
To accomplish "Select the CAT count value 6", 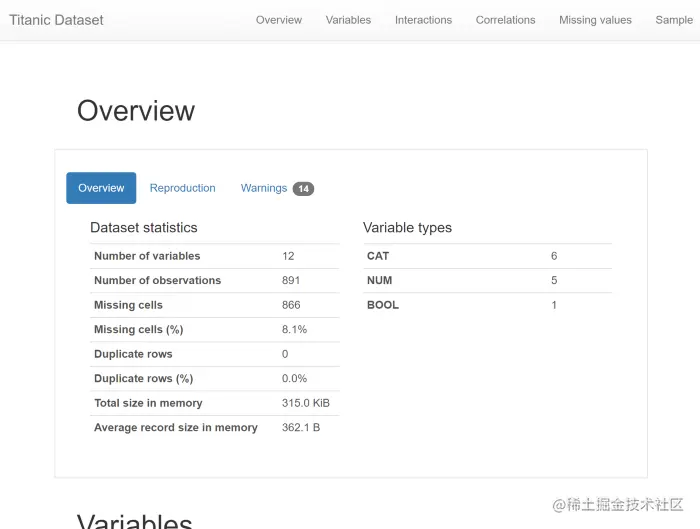I will click(554, 256).
